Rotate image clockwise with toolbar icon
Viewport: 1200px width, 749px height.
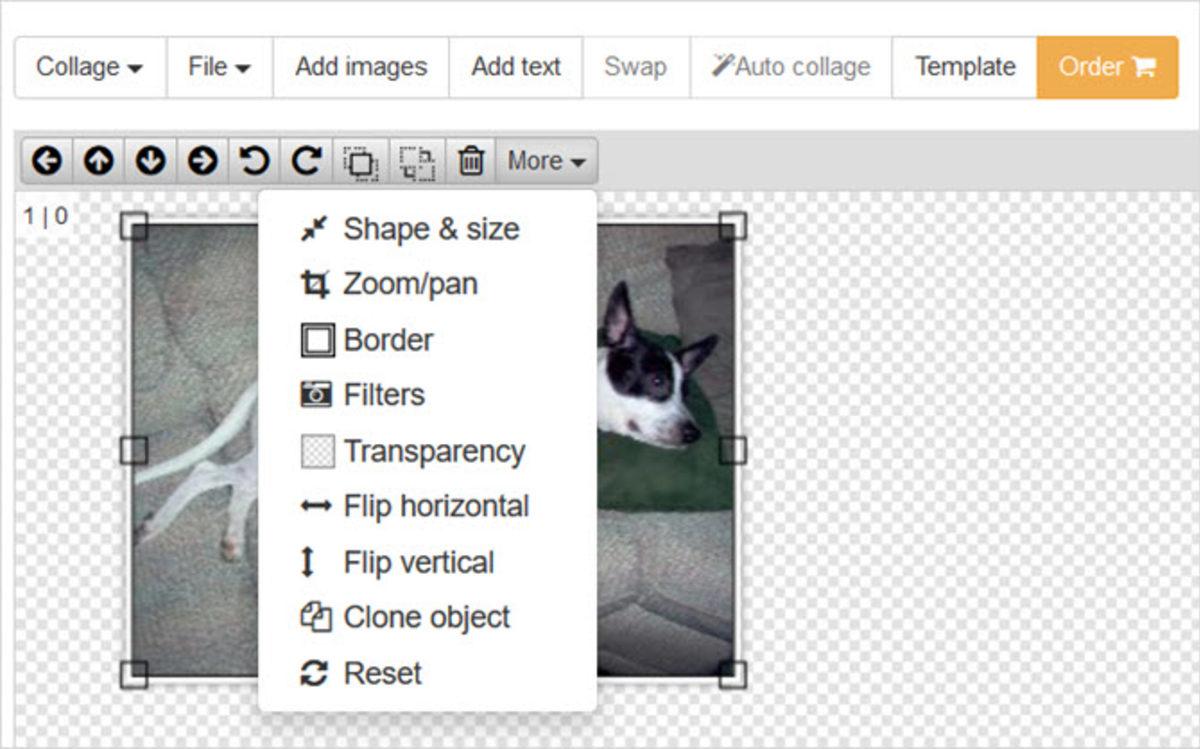click(307, 160)
